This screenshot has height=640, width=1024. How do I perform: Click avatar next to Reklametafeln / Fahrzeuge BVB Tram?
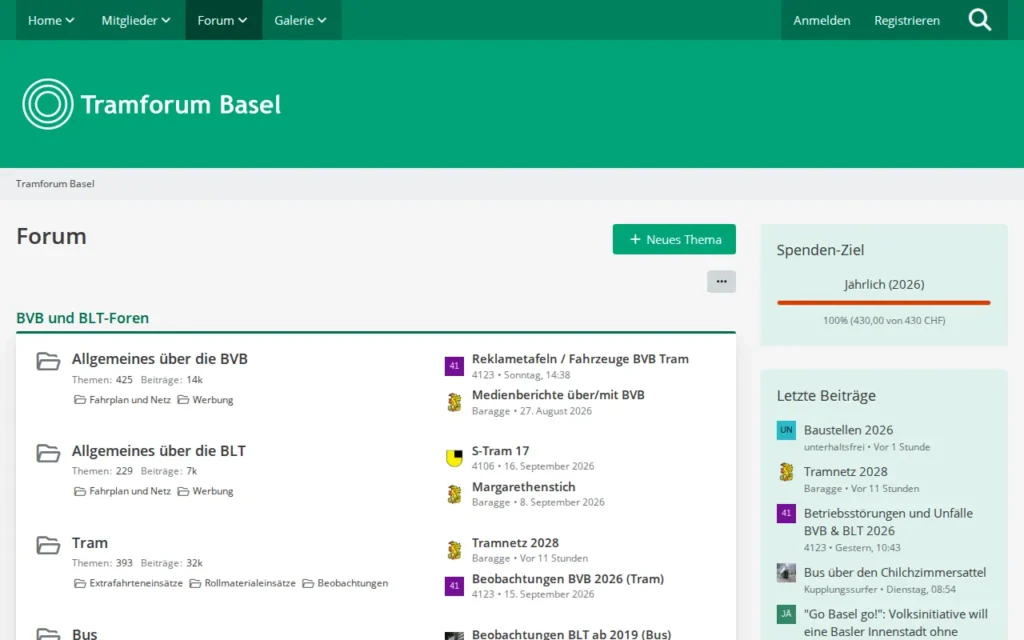(454, 366)
